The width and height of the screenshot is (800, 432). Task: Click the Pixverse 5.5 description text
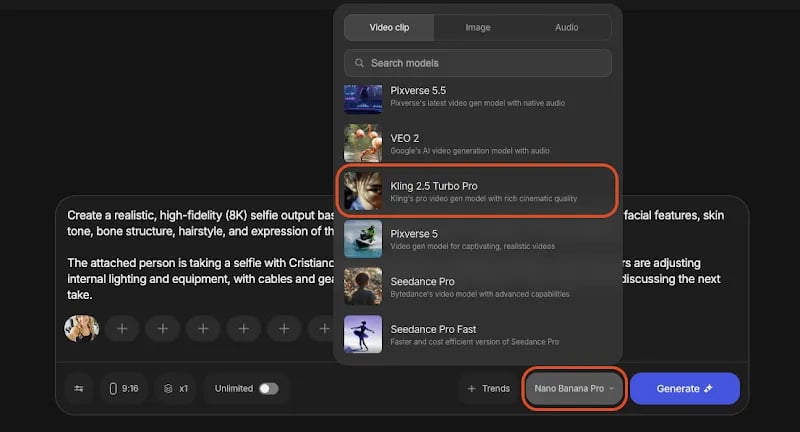pos(478,104)
